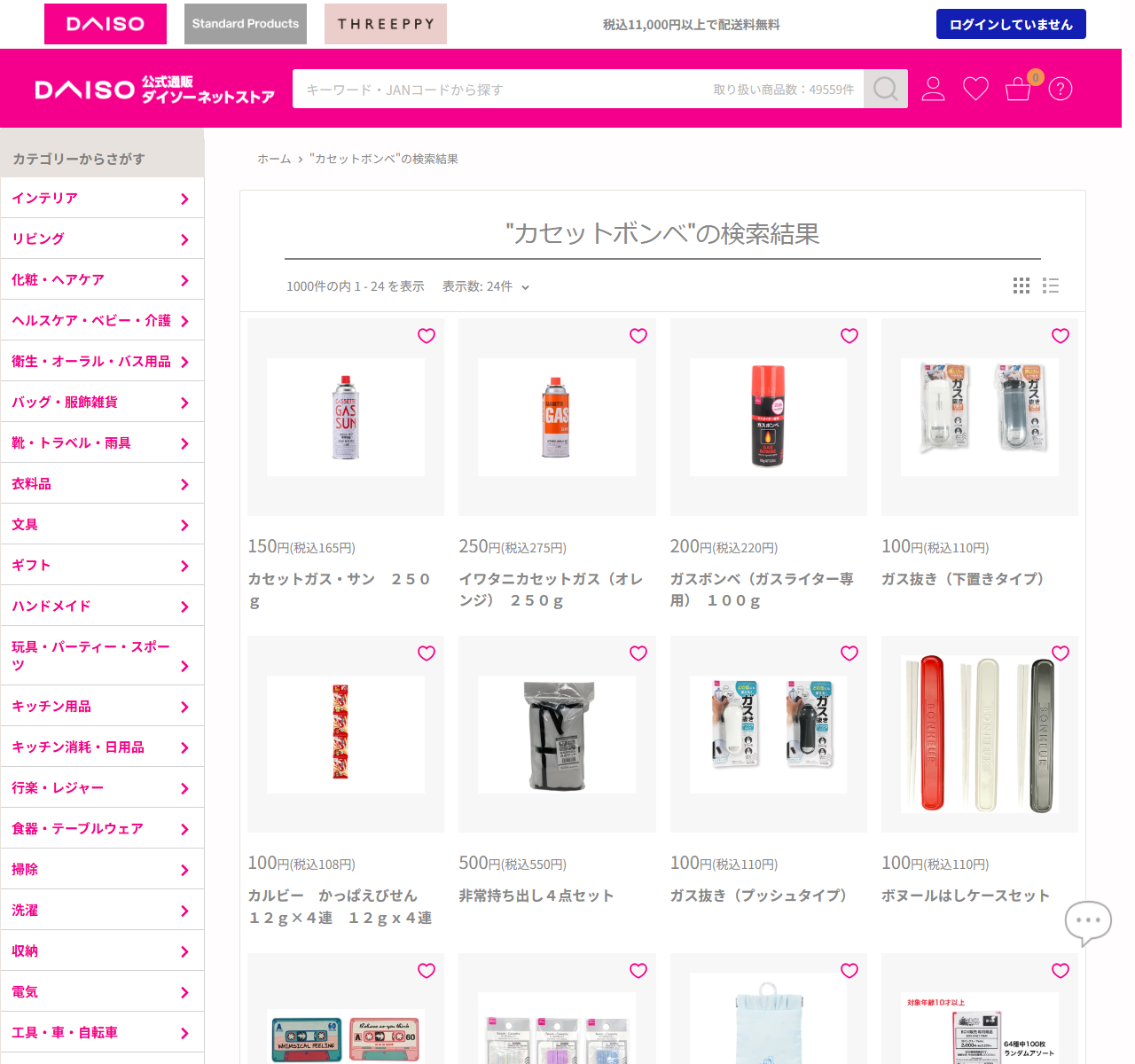Open 玩具・パーティー・スポーツ category

click(102, 655)
